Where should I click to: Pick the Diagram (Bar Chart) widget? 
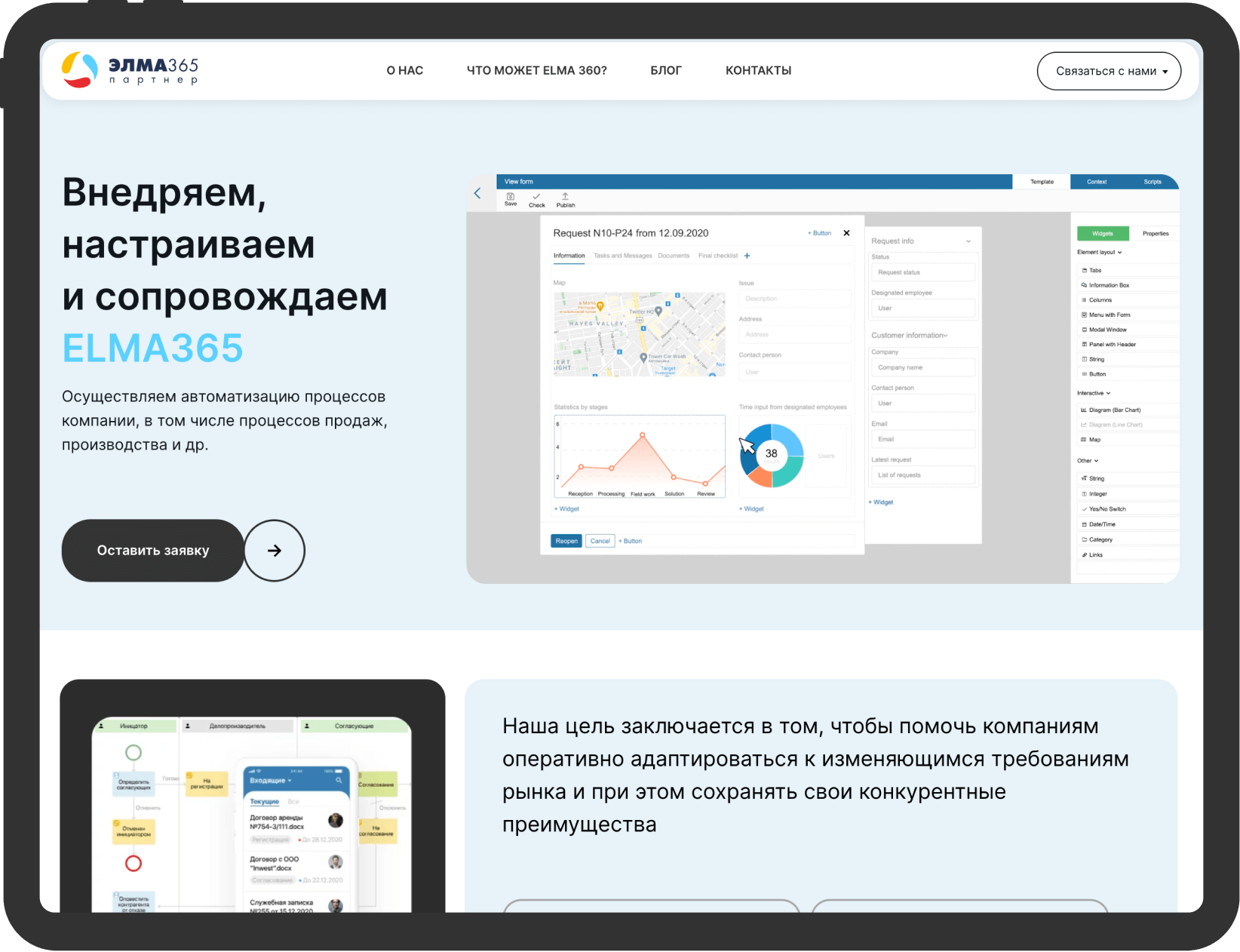point(1128,410)
